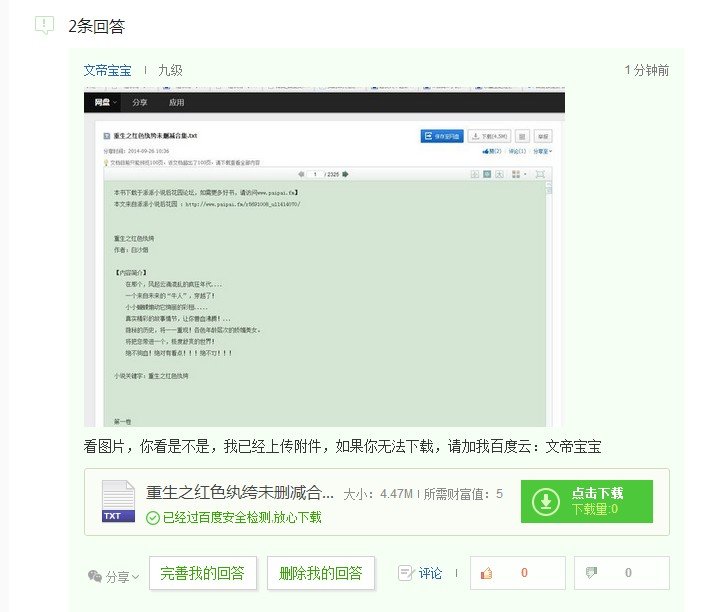Click the green security check icon
This screenshot has height=612, width=713.
point(153,518)
